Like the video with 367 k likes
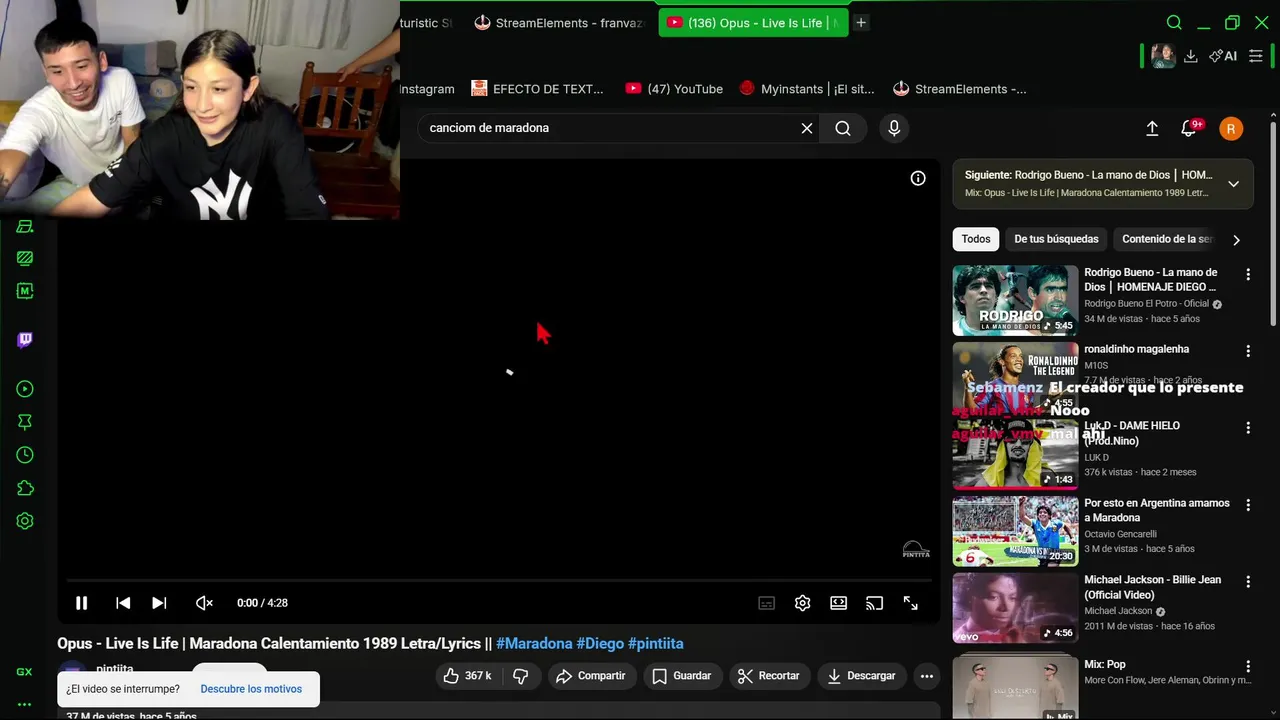The image size is (1280, 720). [468, 676]
